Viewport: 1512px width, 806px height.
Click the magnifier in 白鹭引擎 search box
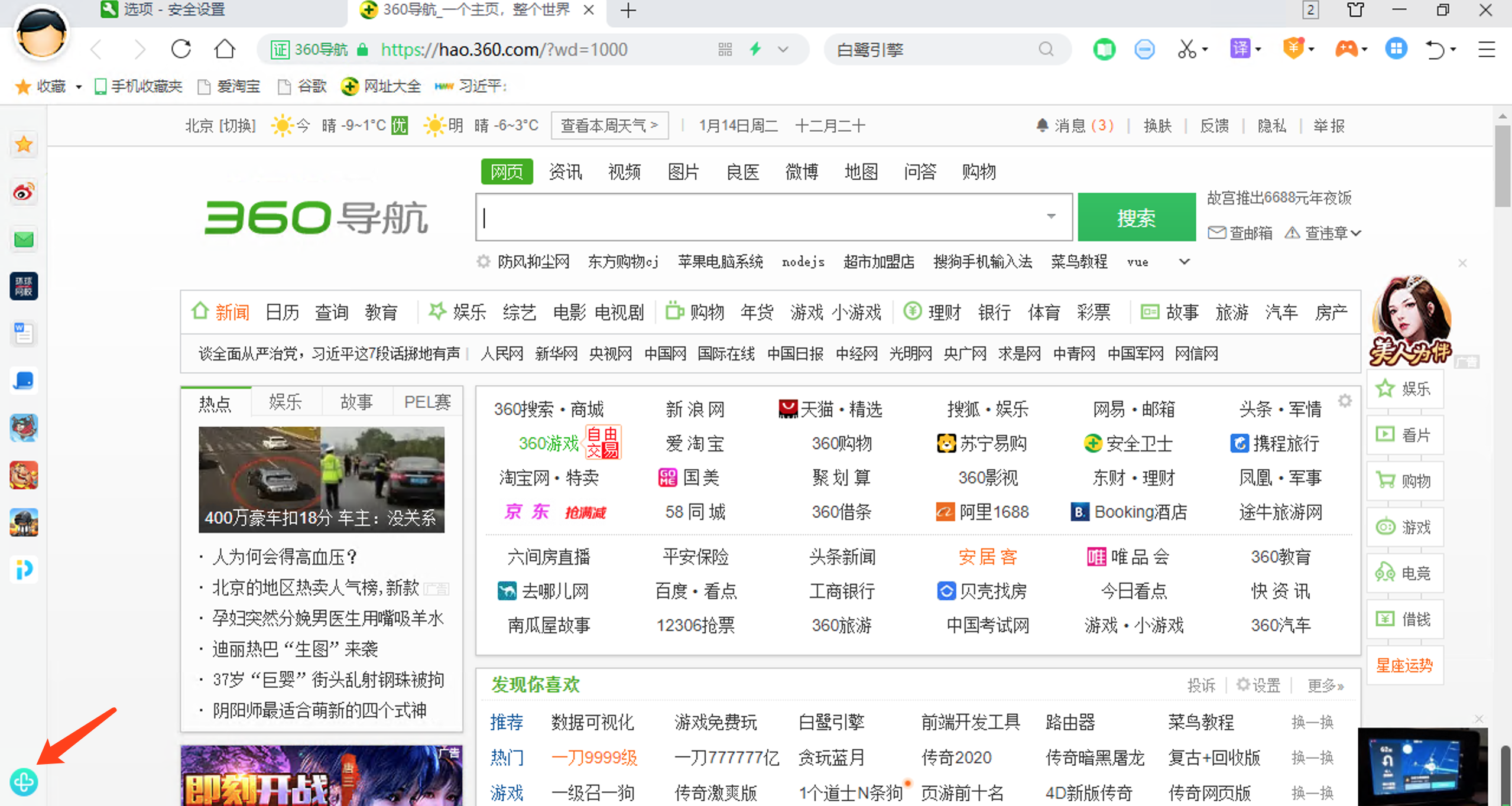pyautogui.click(x=1046, y=49)
